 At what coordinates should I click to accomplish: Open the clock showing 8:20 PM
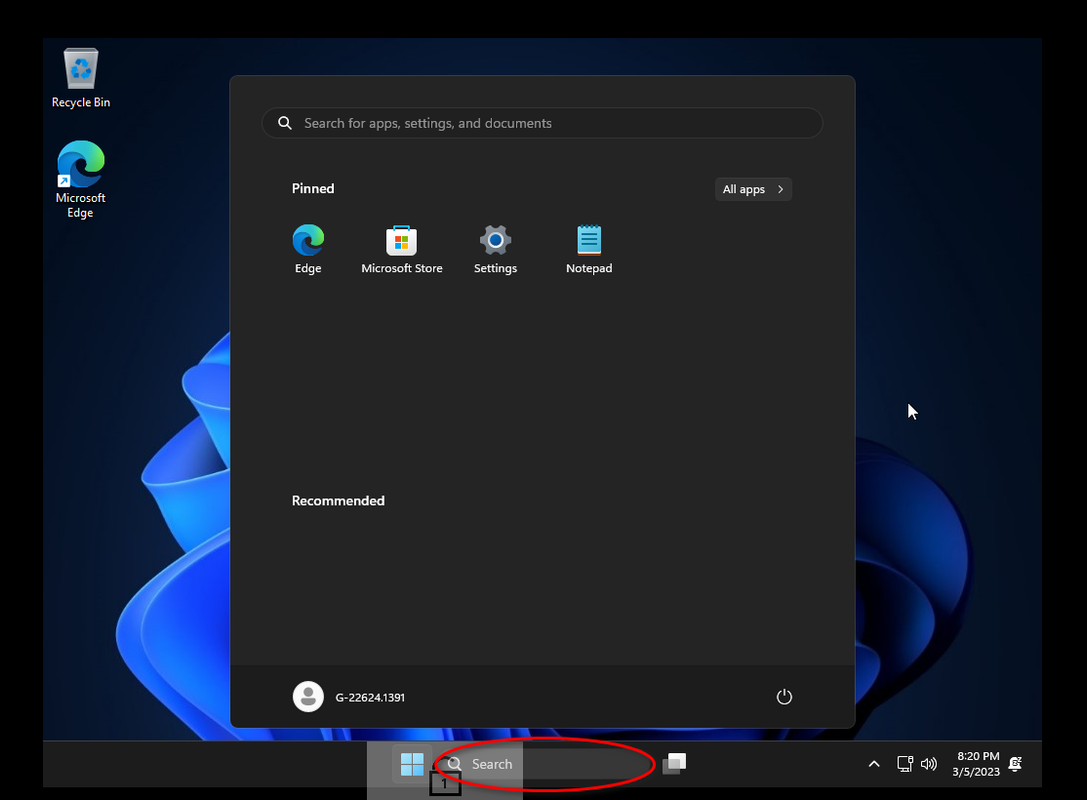point(976,764)
